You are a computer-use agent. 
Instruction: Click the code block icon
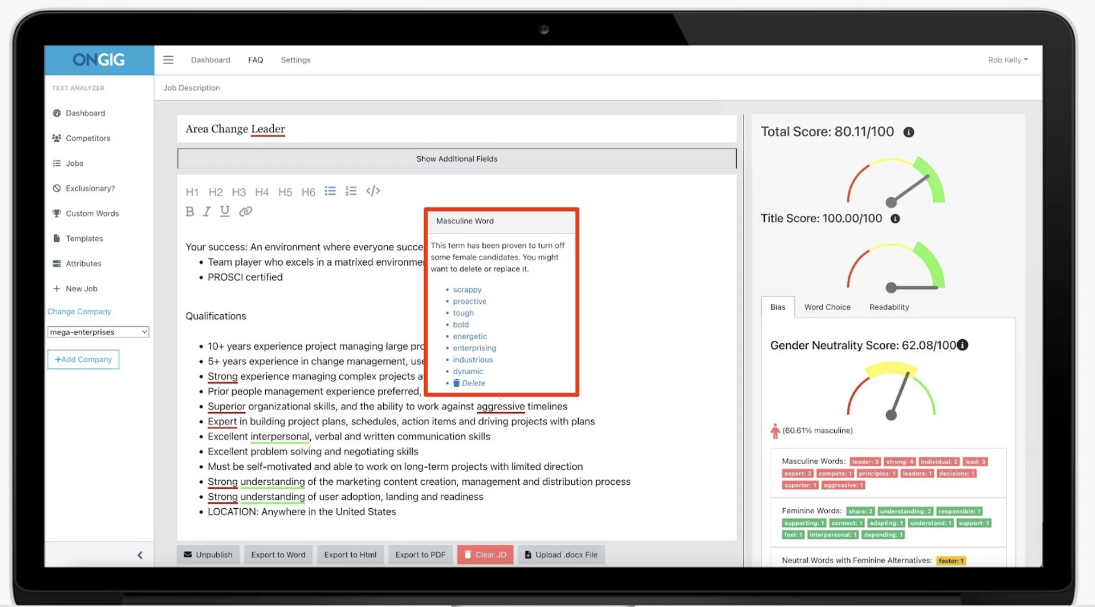point(373,191)
